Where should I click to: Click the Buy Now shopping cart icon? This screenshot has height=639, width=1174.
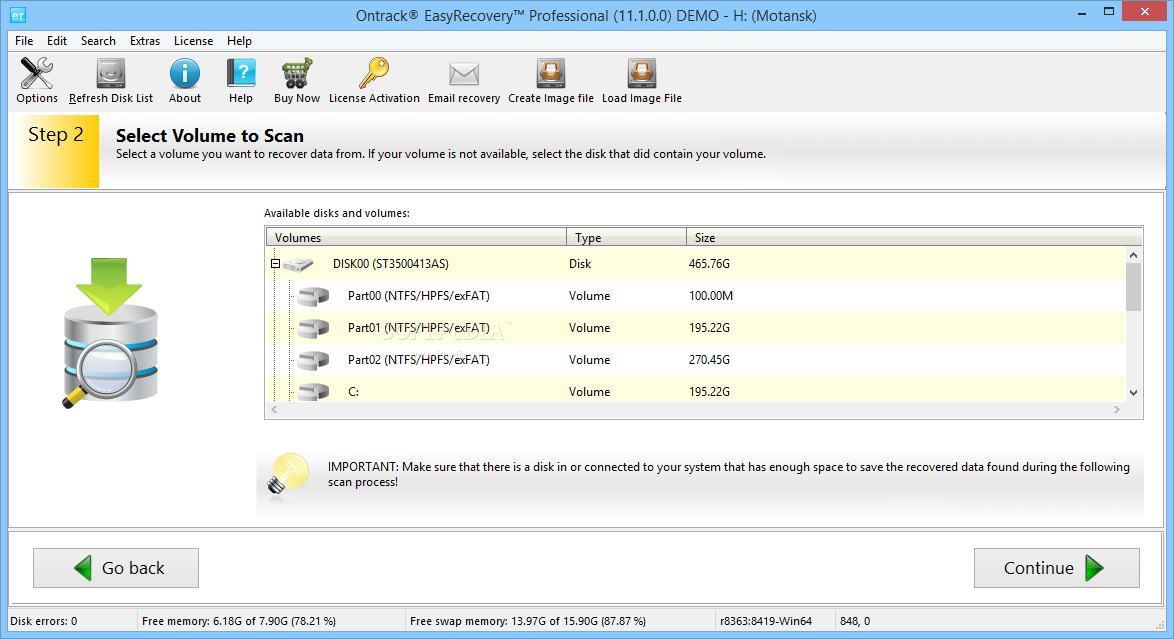296,73
